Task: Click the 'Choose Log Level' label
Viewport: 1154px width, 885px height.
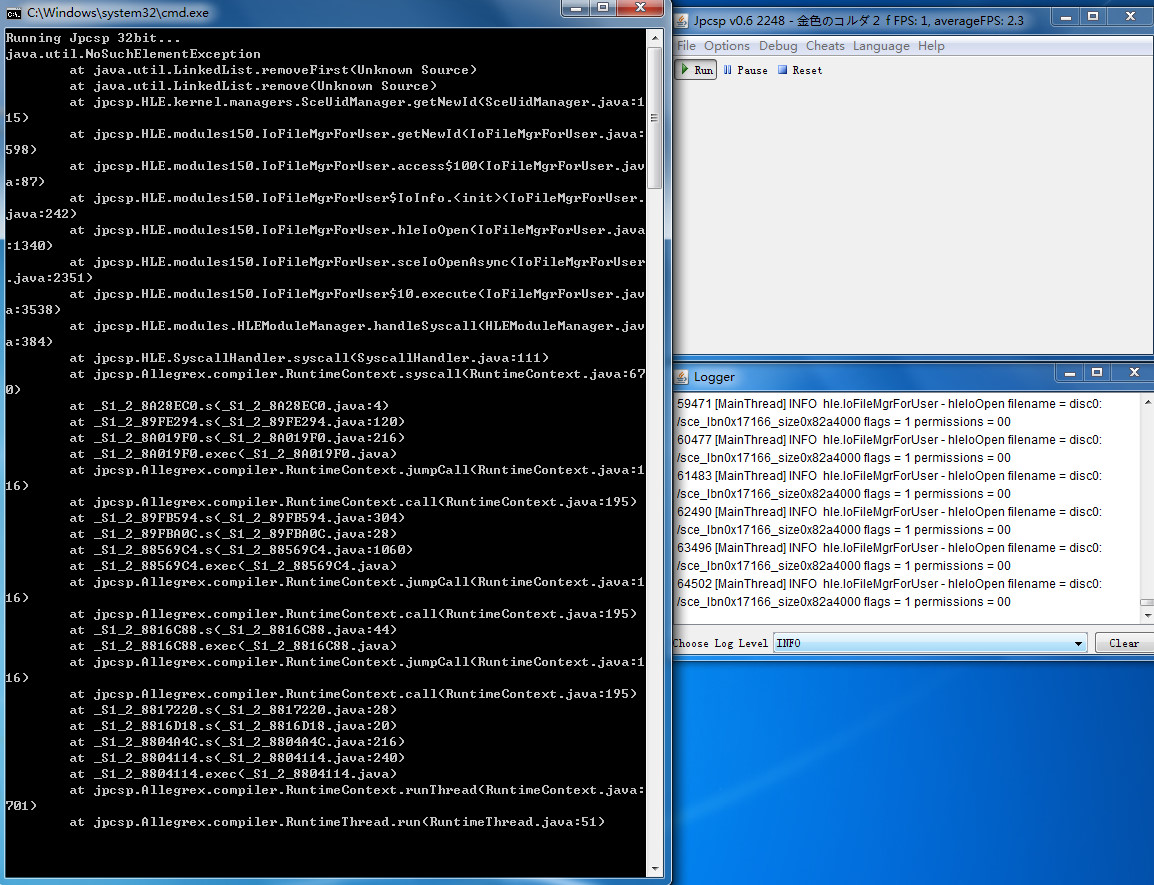Action: point(721,643)
